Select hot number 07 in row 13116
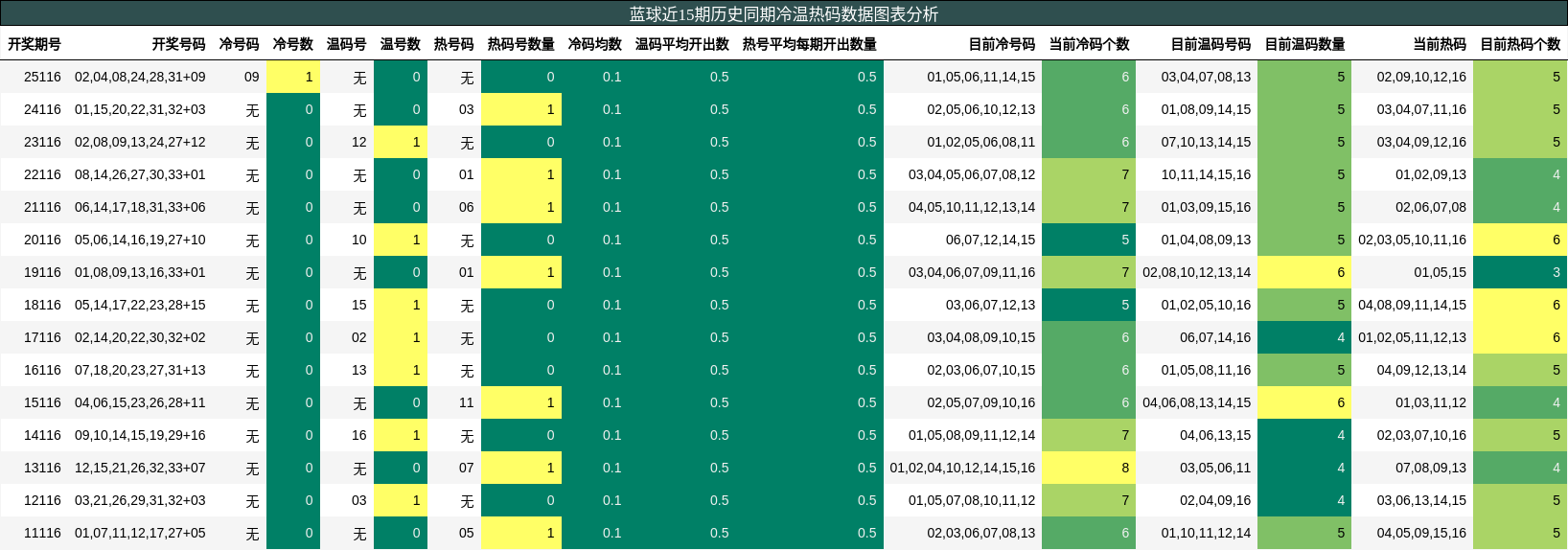The height and width of the screenshot is (550, 1568). [466, 468]
